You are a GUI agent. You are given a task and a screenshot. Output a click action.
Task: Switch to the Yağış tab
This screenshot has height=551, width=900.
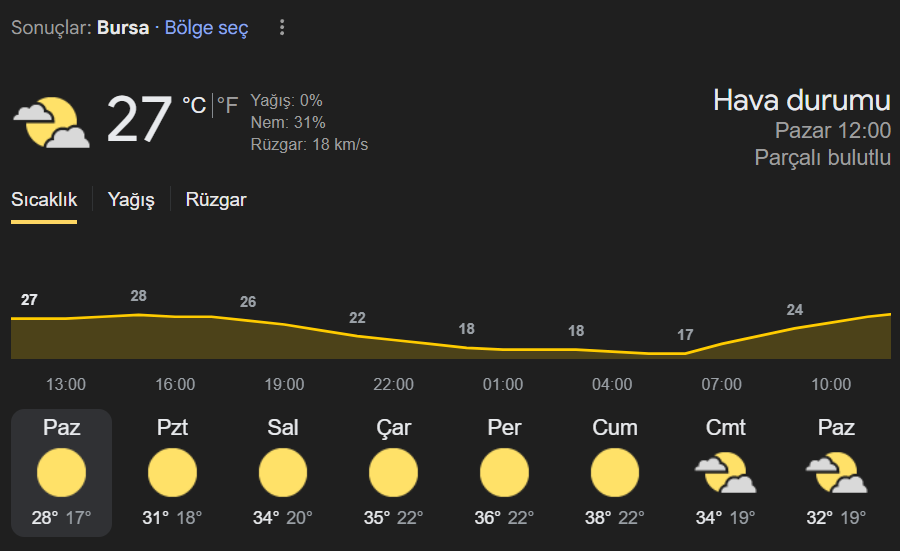(x=131, y=200)
